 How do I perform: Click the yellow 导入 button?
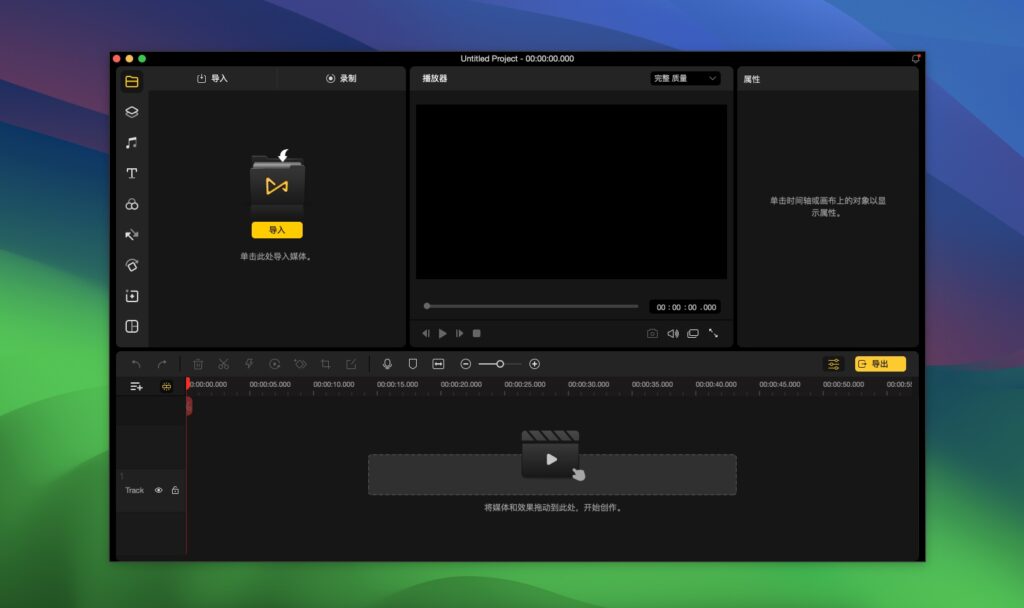coord(278,230)
